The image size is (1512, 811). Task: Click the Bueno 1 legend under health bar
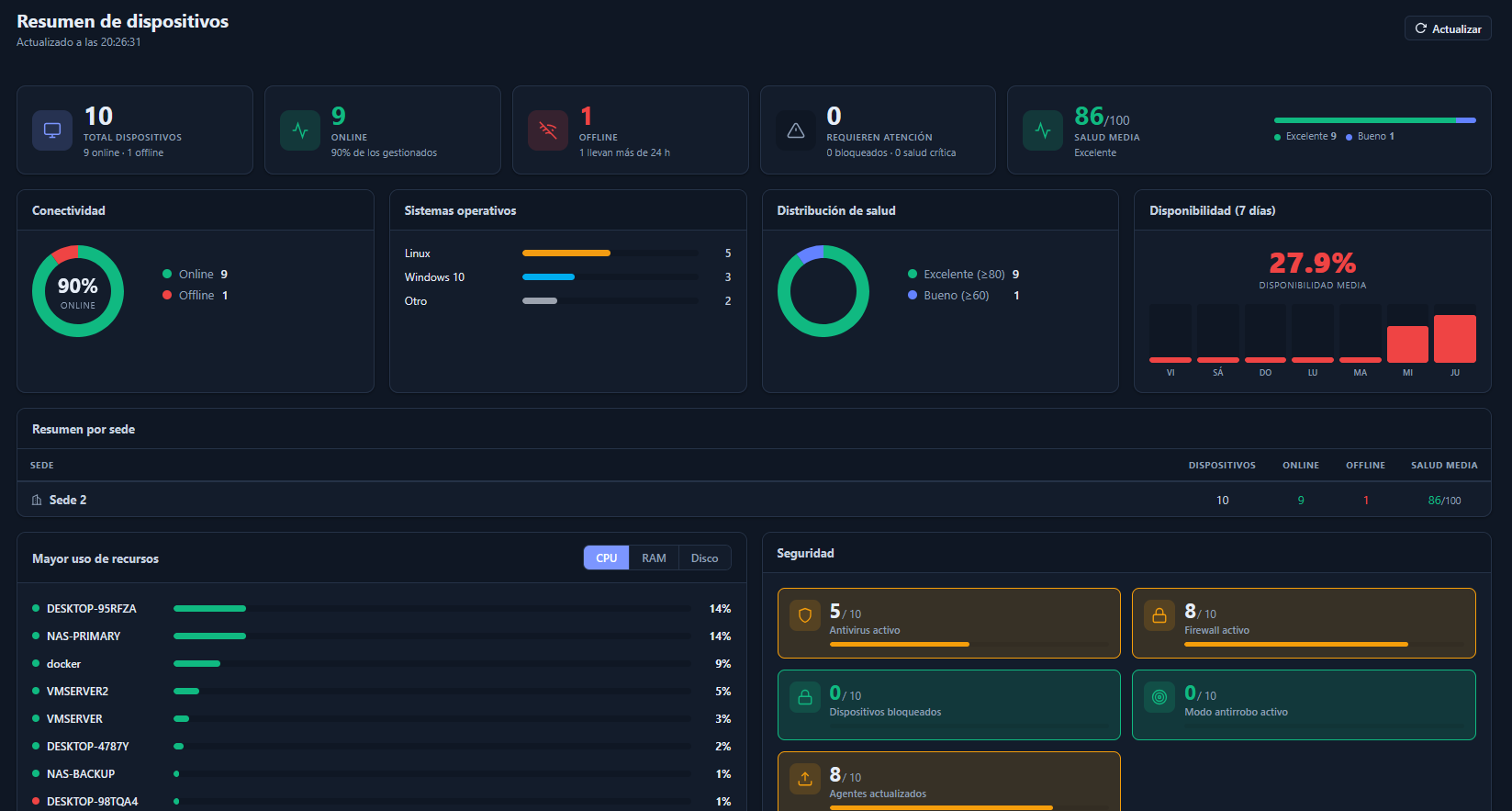(x=1371, y=136)
